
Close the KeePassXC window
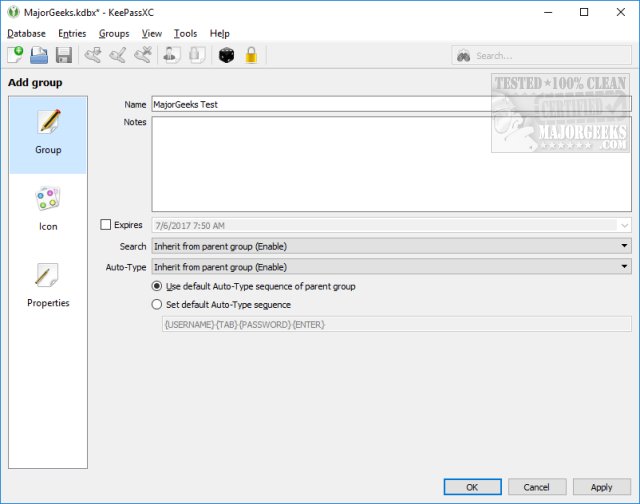(x=620, y=12)
